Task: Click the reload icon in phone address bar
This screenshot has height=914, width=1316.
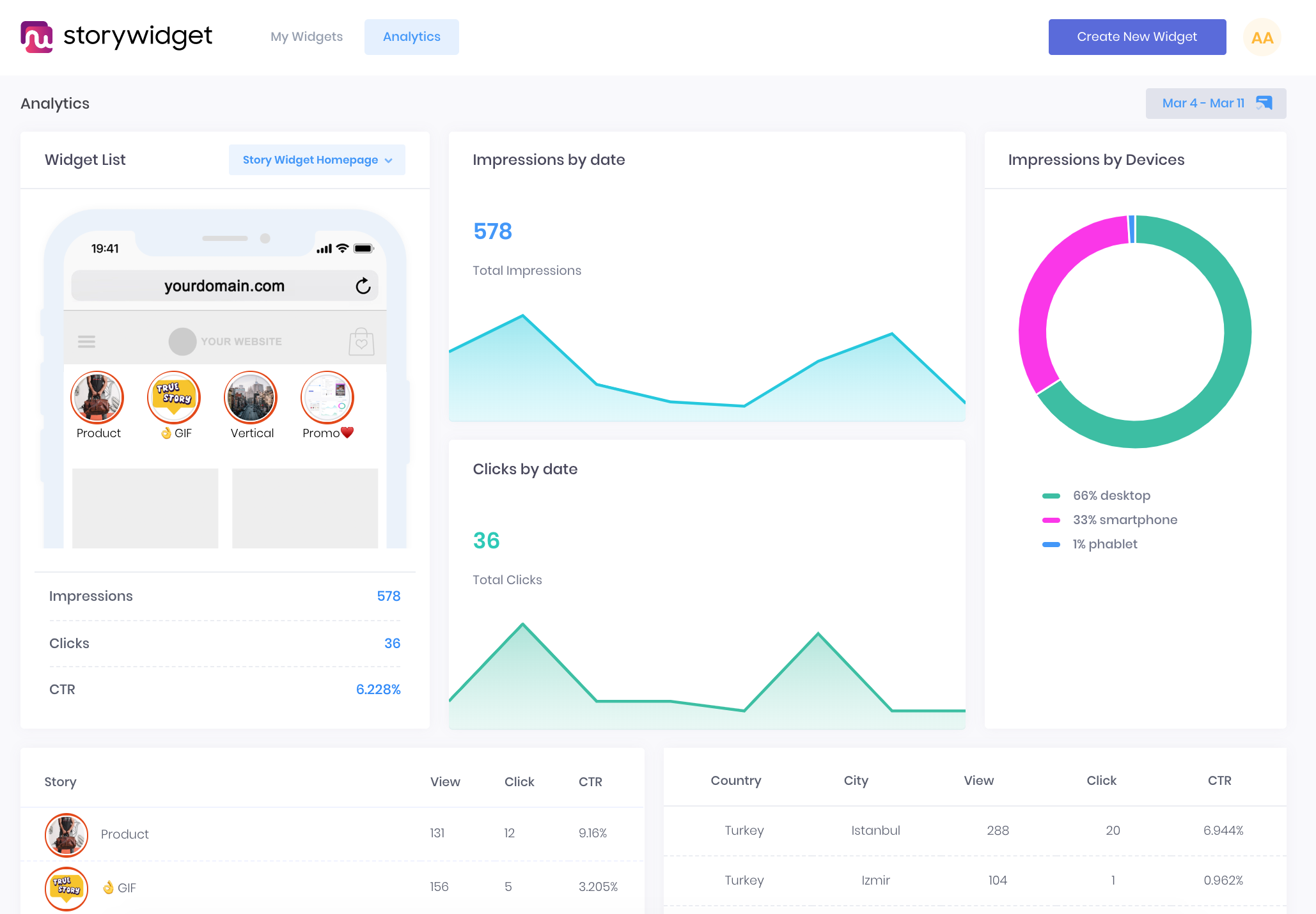Action: click(x=363, y=286)
